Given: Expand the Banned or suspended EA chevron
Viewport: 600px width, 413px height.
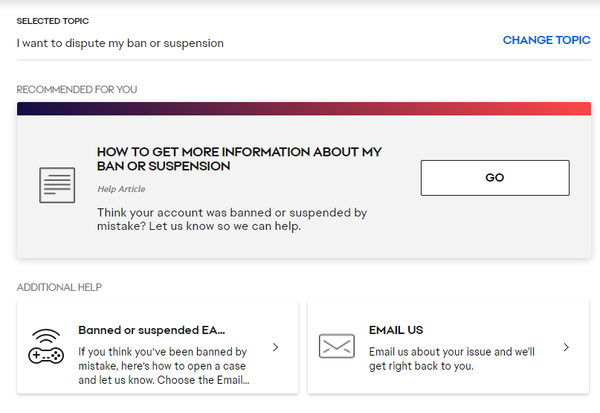Looking at the screenshot, I should click(x=276, y=348).
